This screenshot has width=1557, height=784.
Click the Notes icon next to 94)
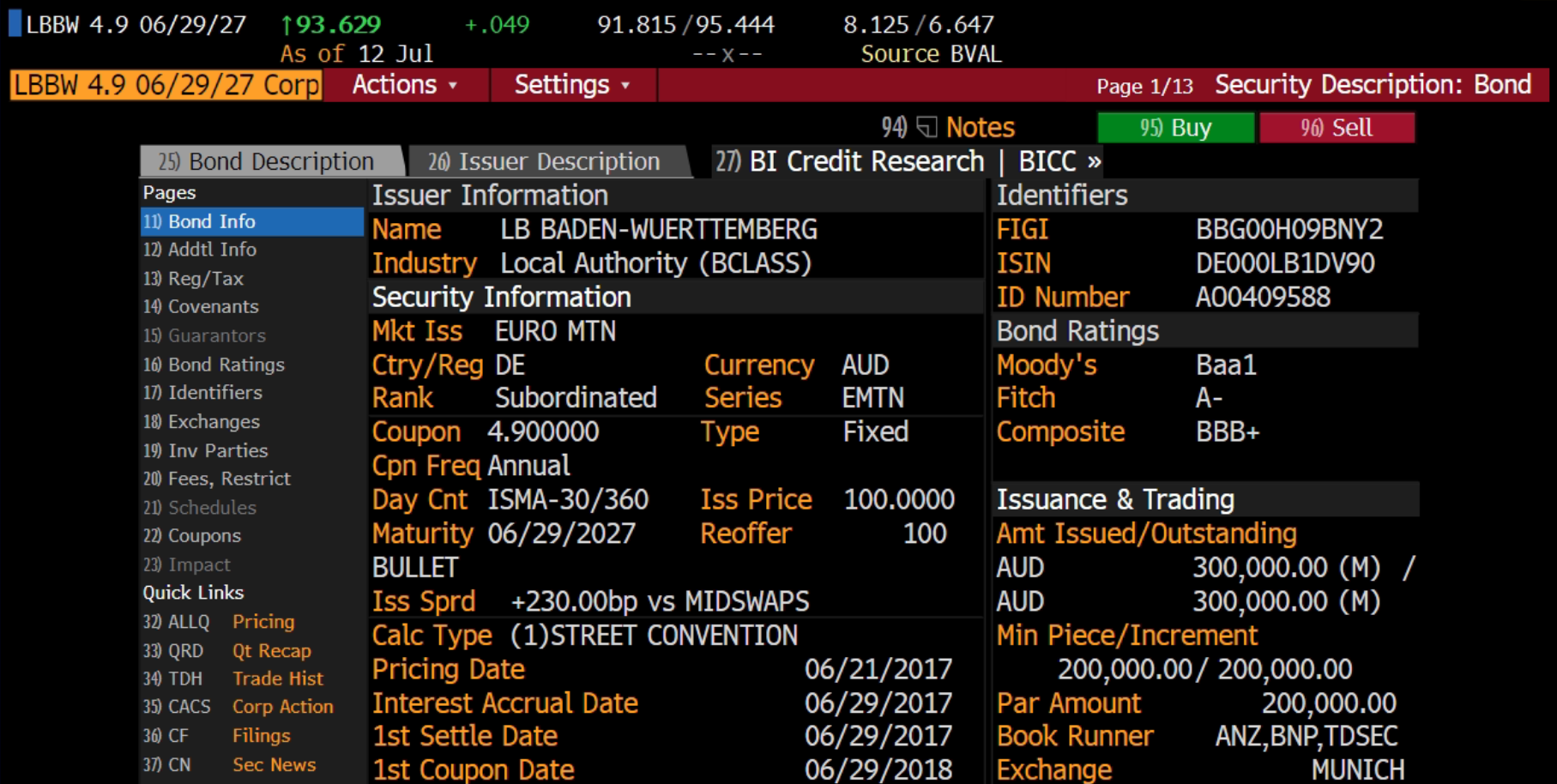(926, 127)
